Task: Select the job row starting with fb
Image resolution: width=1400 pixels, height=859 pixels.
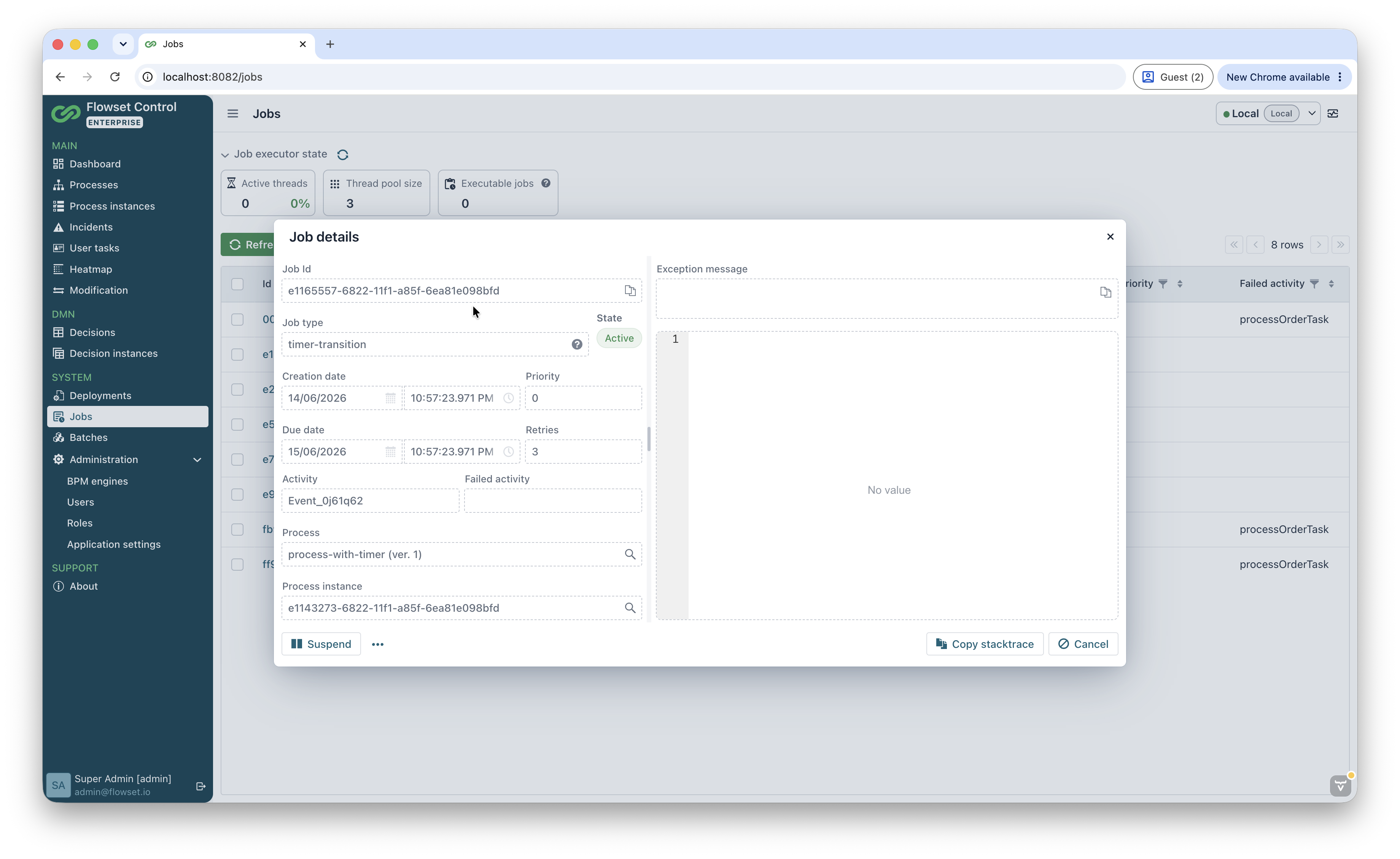Action: click(x=237, y=530)
